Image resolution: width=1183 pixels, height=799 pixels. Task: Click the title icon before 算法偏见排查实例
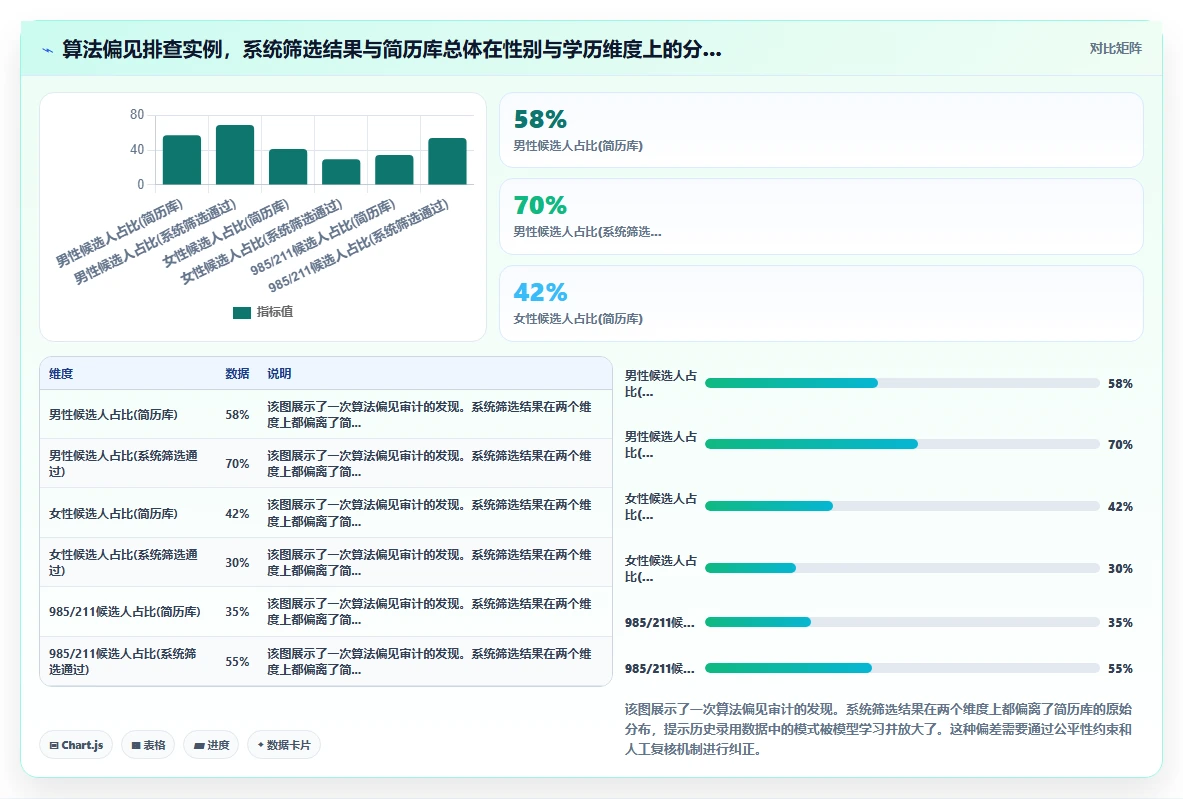click(x=48, y=51)
